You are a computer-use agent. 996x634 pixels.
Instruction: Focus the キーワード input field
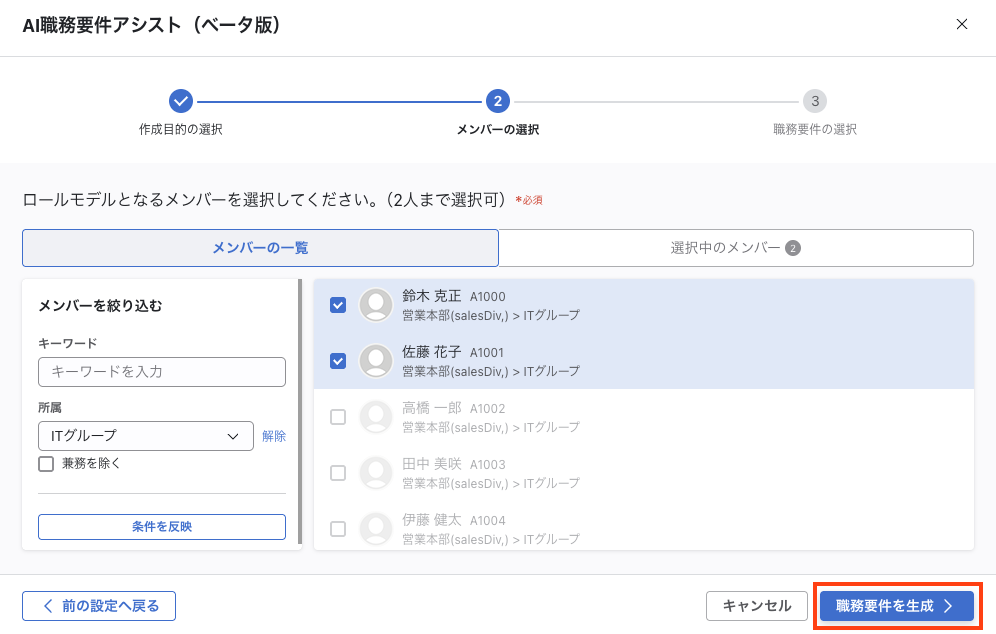[x=162, y=372]
